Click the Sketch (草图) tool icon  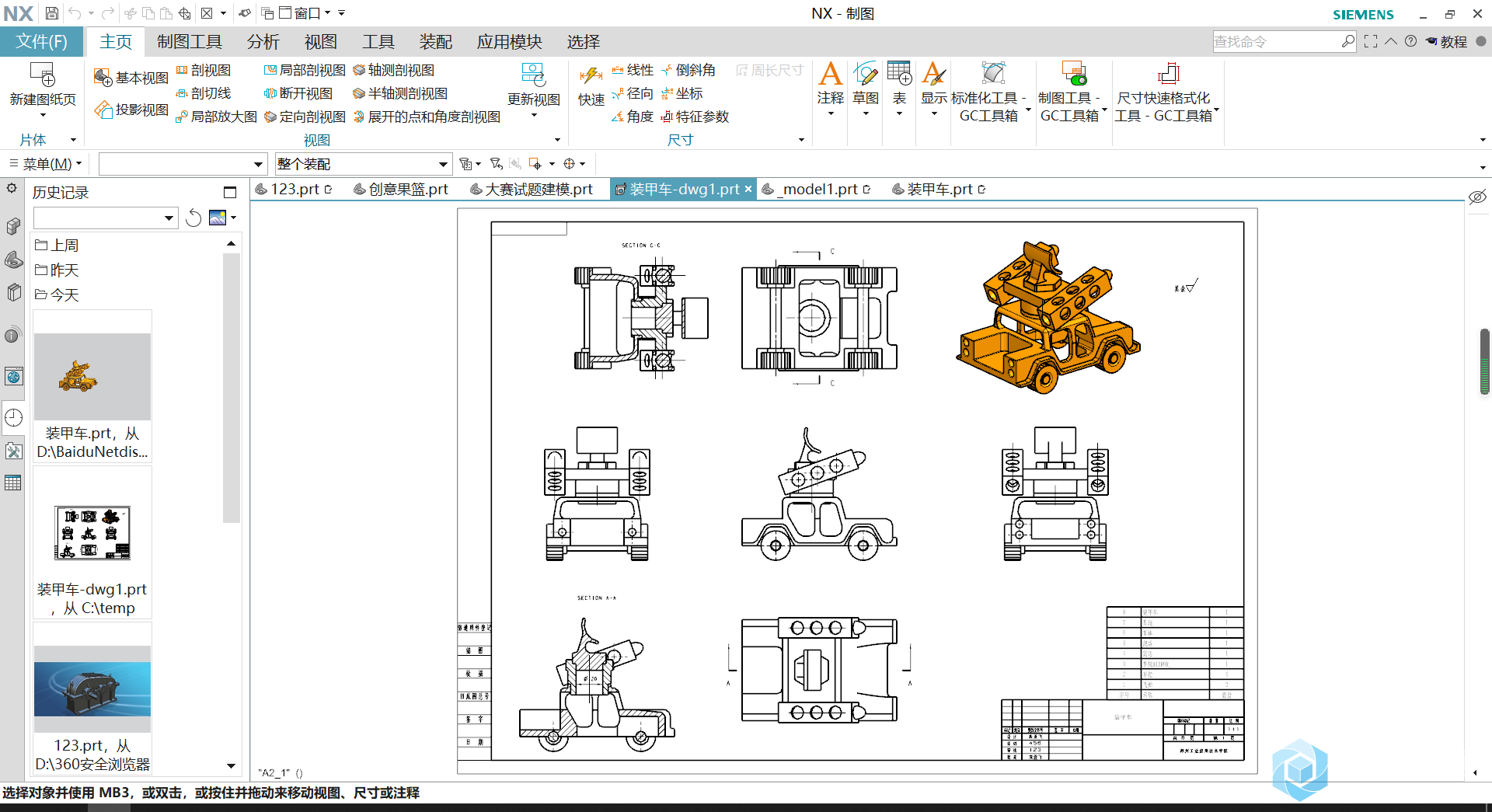pos(865,75)
